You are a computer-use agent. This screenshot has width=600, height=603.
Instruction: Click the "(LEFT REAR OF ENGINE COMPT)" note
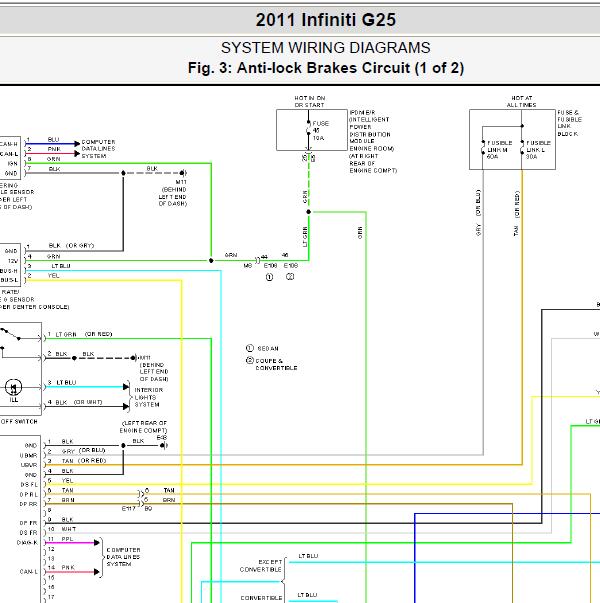coord(143,426)
